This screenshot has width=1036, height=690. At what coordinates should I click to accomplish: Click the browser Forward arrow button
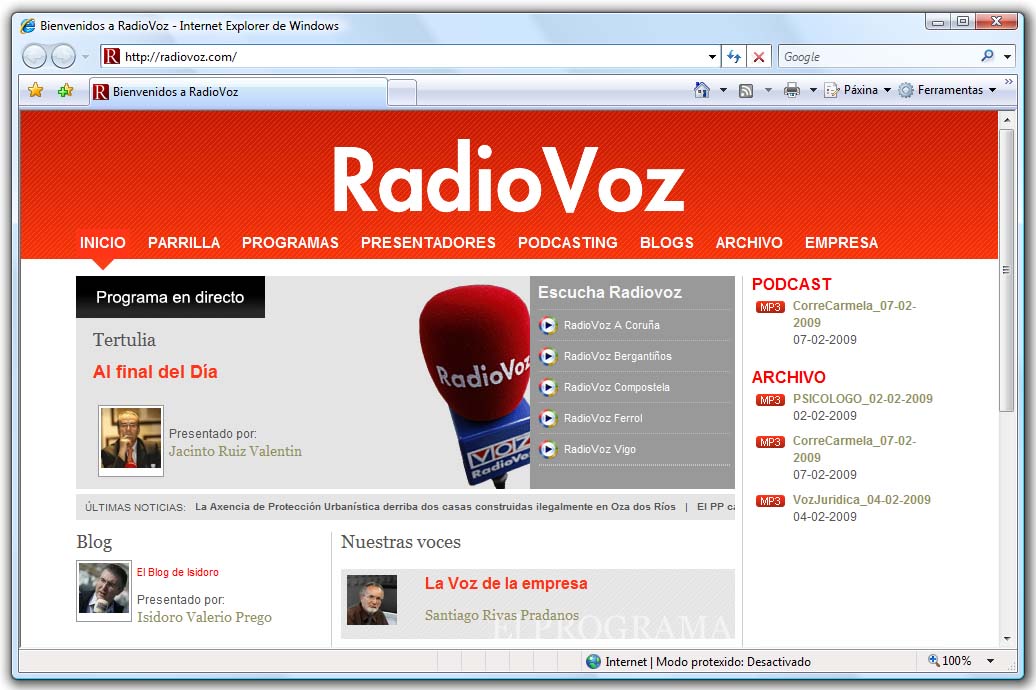coord(63,57)
